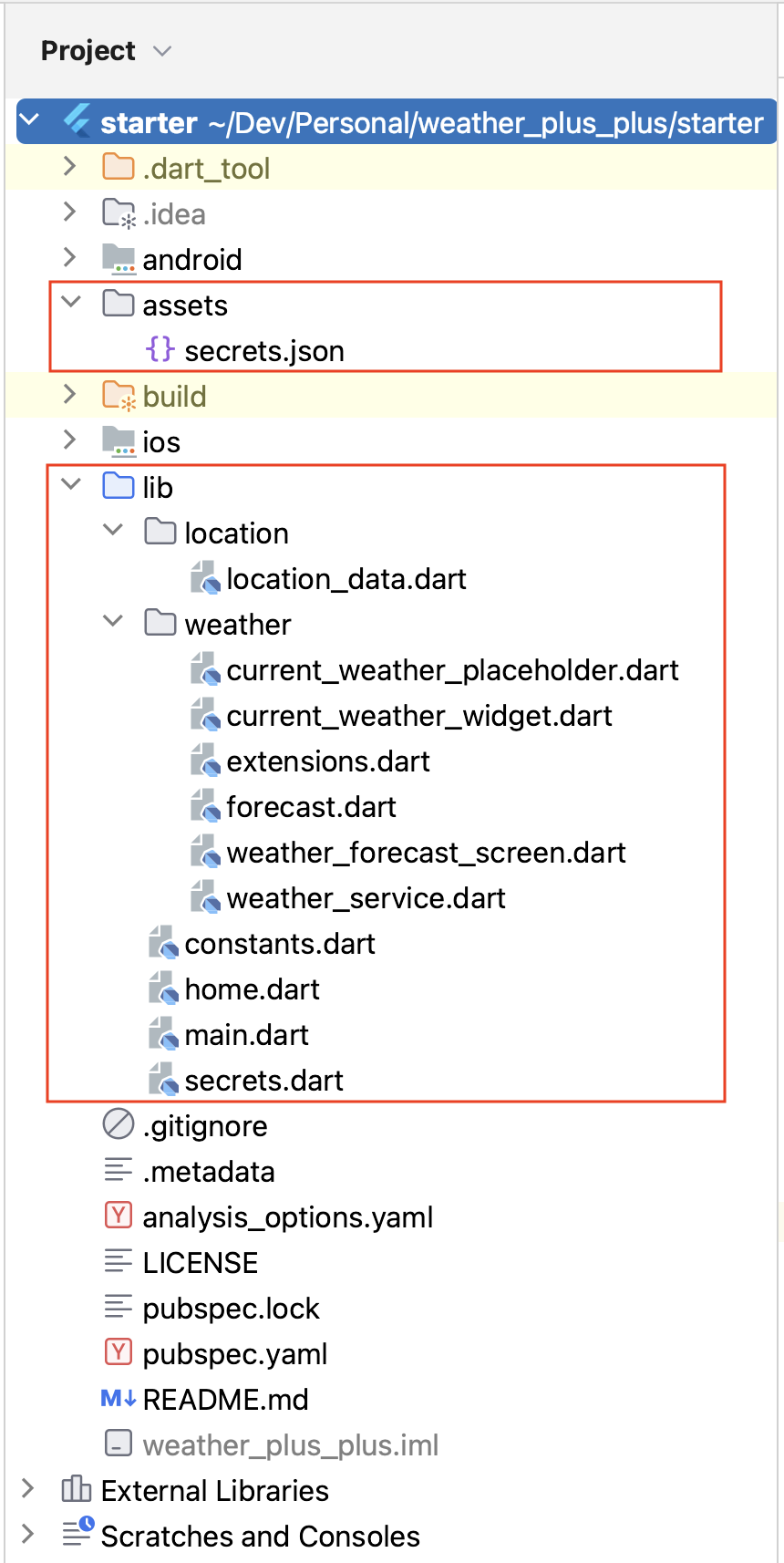Image resolution: width=784 pixels, height=1563 pixels.
Task: Click the android module folder icon
Action: (119, 259)
